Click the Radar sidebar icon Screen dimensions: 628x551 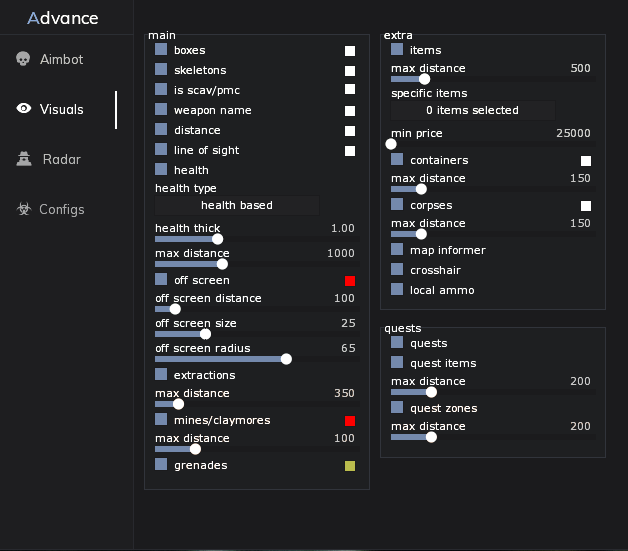tap(24, 159)
